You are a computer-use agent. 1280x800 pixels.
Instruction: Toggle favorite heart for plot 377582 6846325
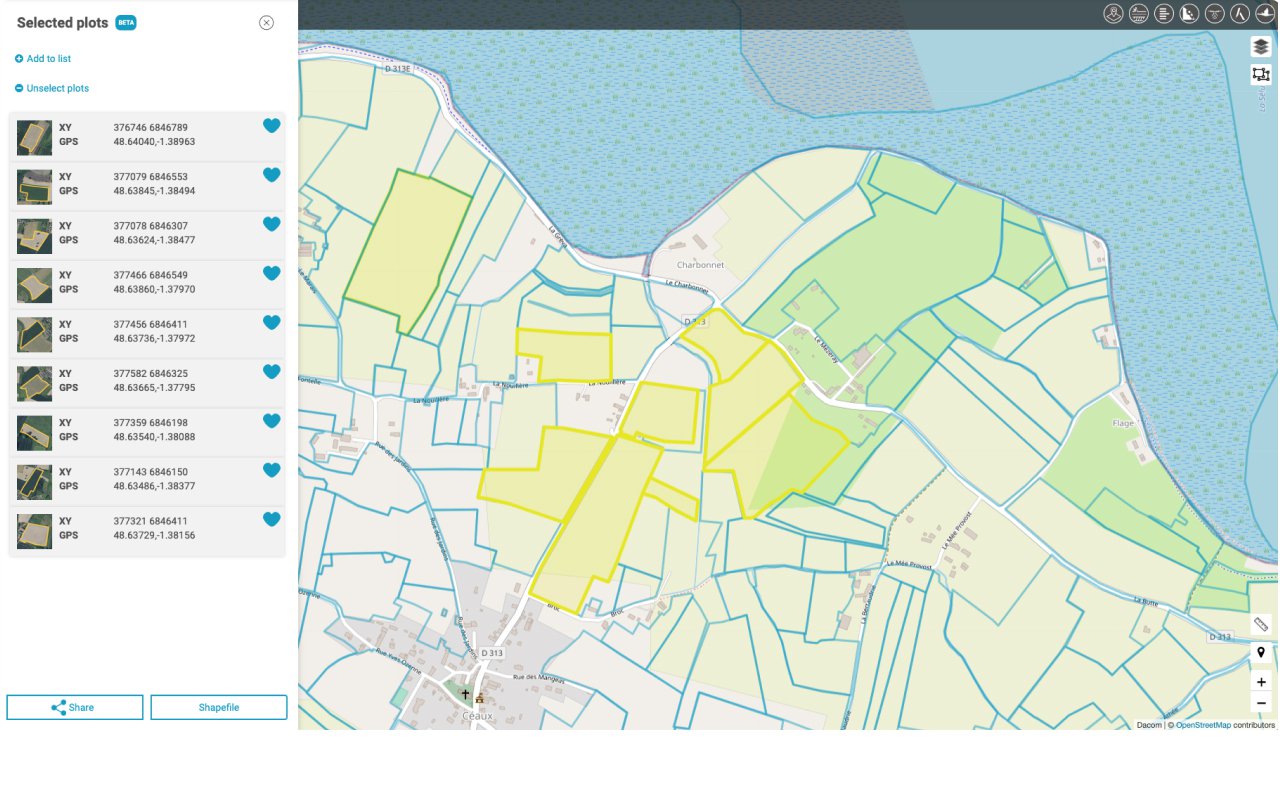click(271, 371)
